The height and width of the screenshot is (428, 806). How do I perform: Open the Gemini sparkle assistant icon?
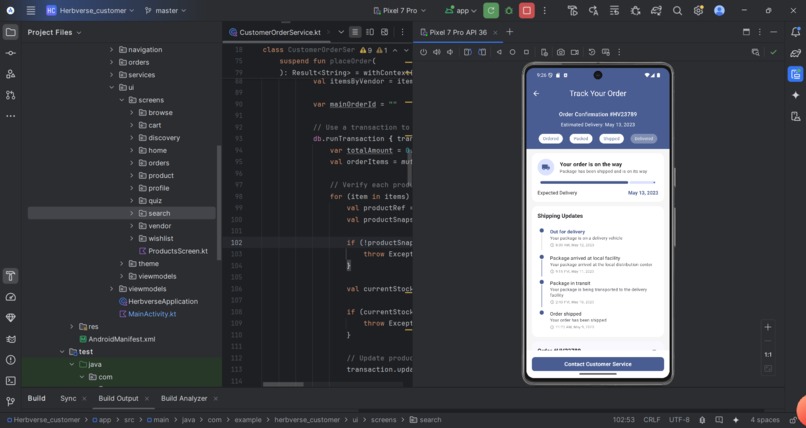coord(796,95)
